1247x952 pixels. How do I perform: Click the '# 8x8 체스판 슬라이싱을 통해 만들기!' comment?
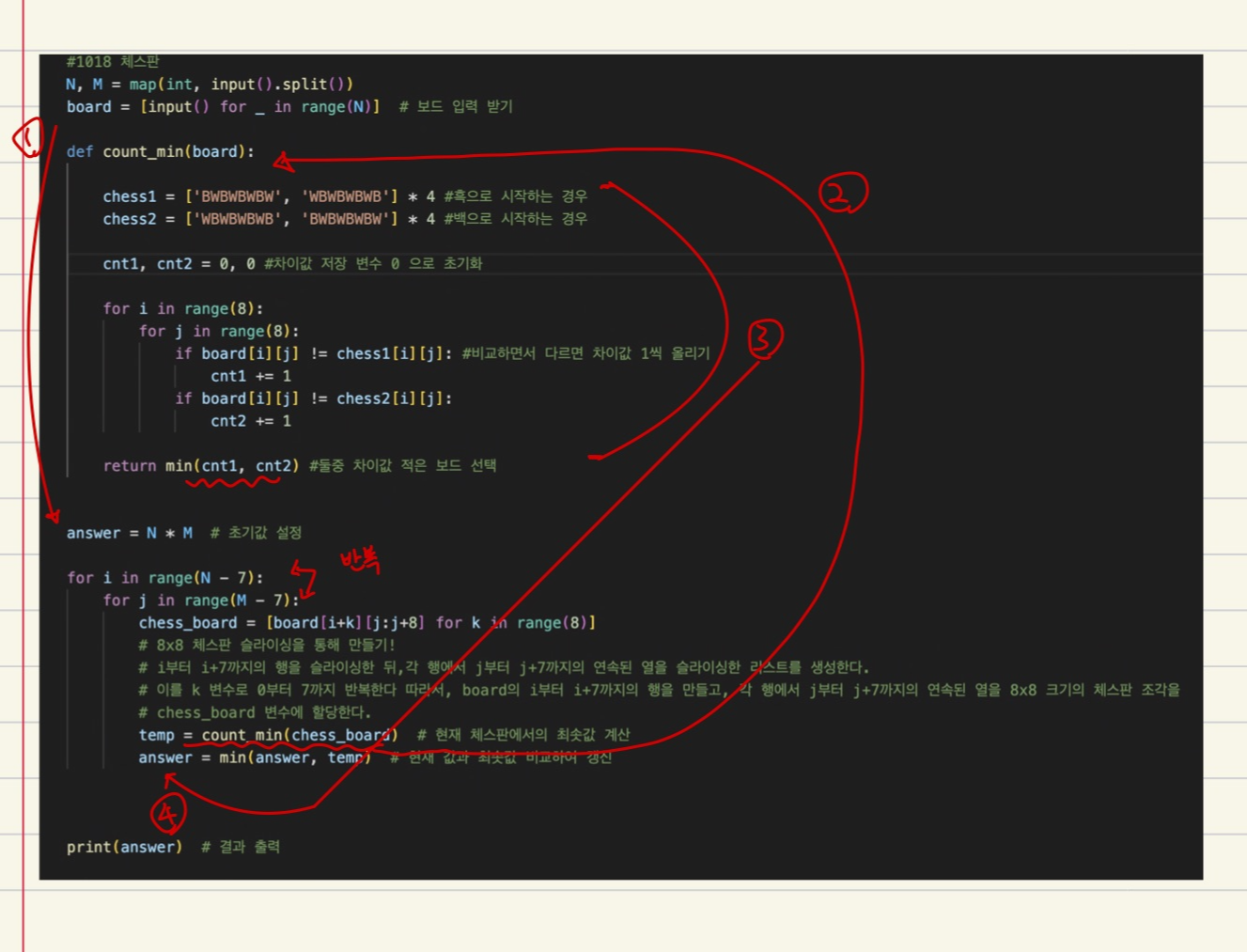(x=267, y=646)
